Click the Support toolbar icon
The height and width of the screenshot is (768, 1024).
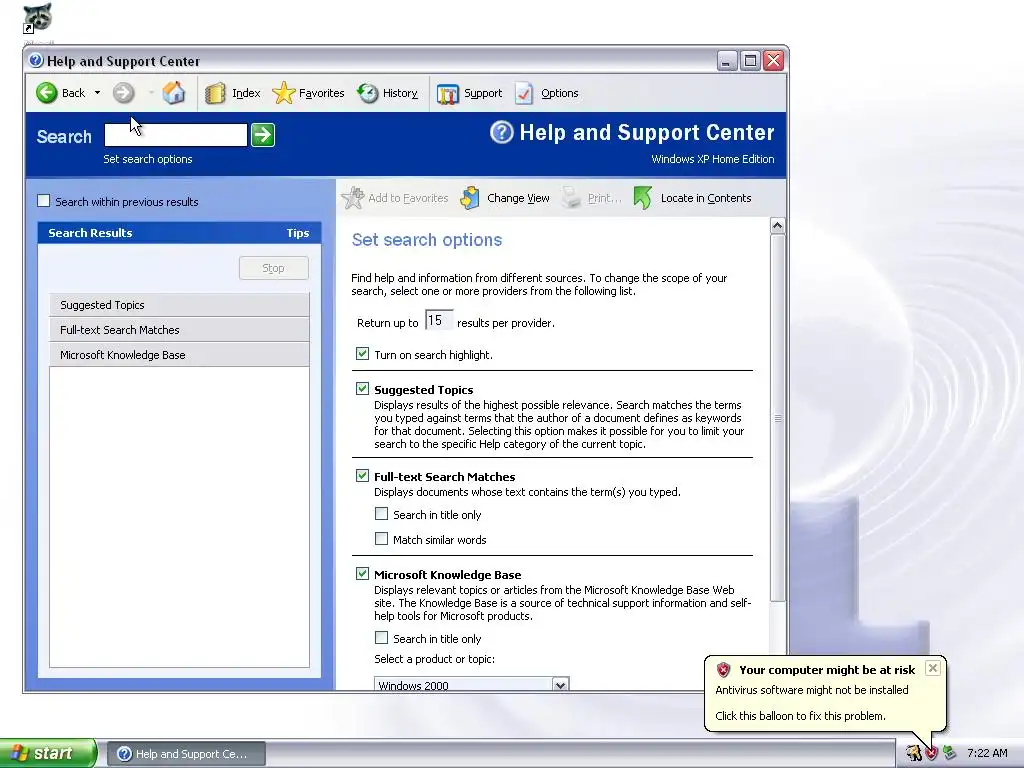pyautogui.click(x=448, y=93)
